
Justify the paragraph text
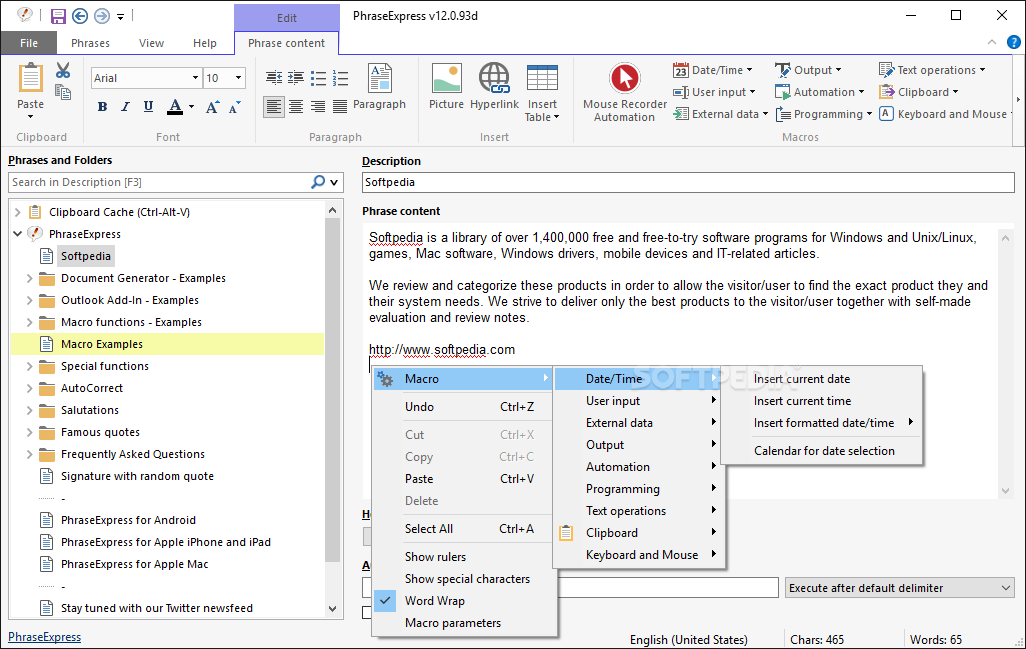[x=340, y=107]
